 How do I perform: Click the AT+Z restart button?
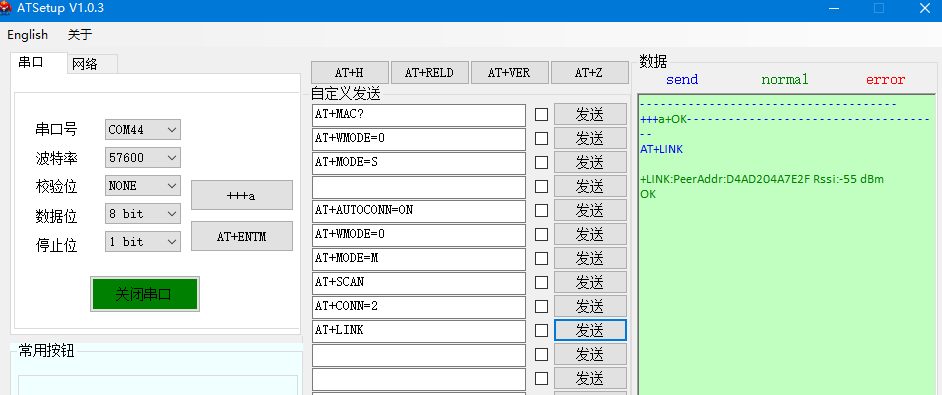tap(589, 73)
